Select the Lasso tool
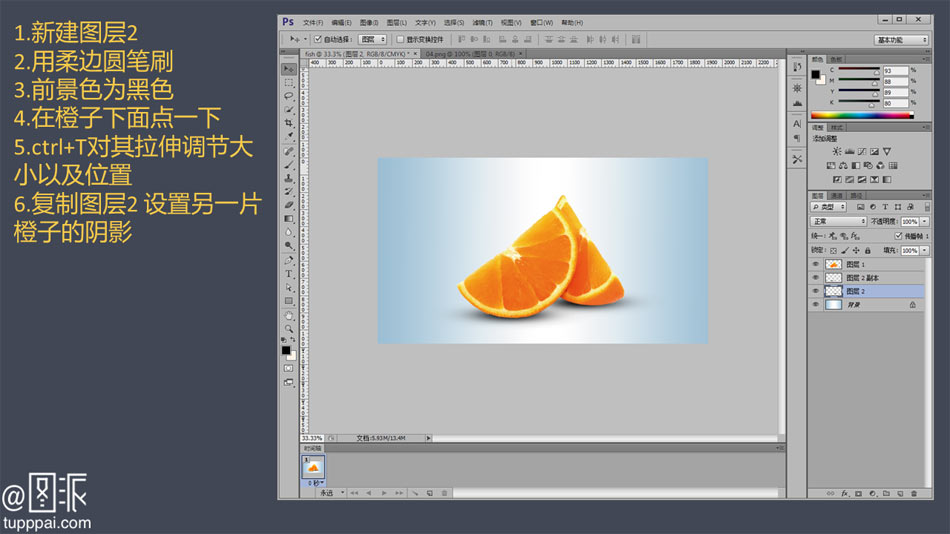Screen dimensions: 950x534 tap(289, 96)
